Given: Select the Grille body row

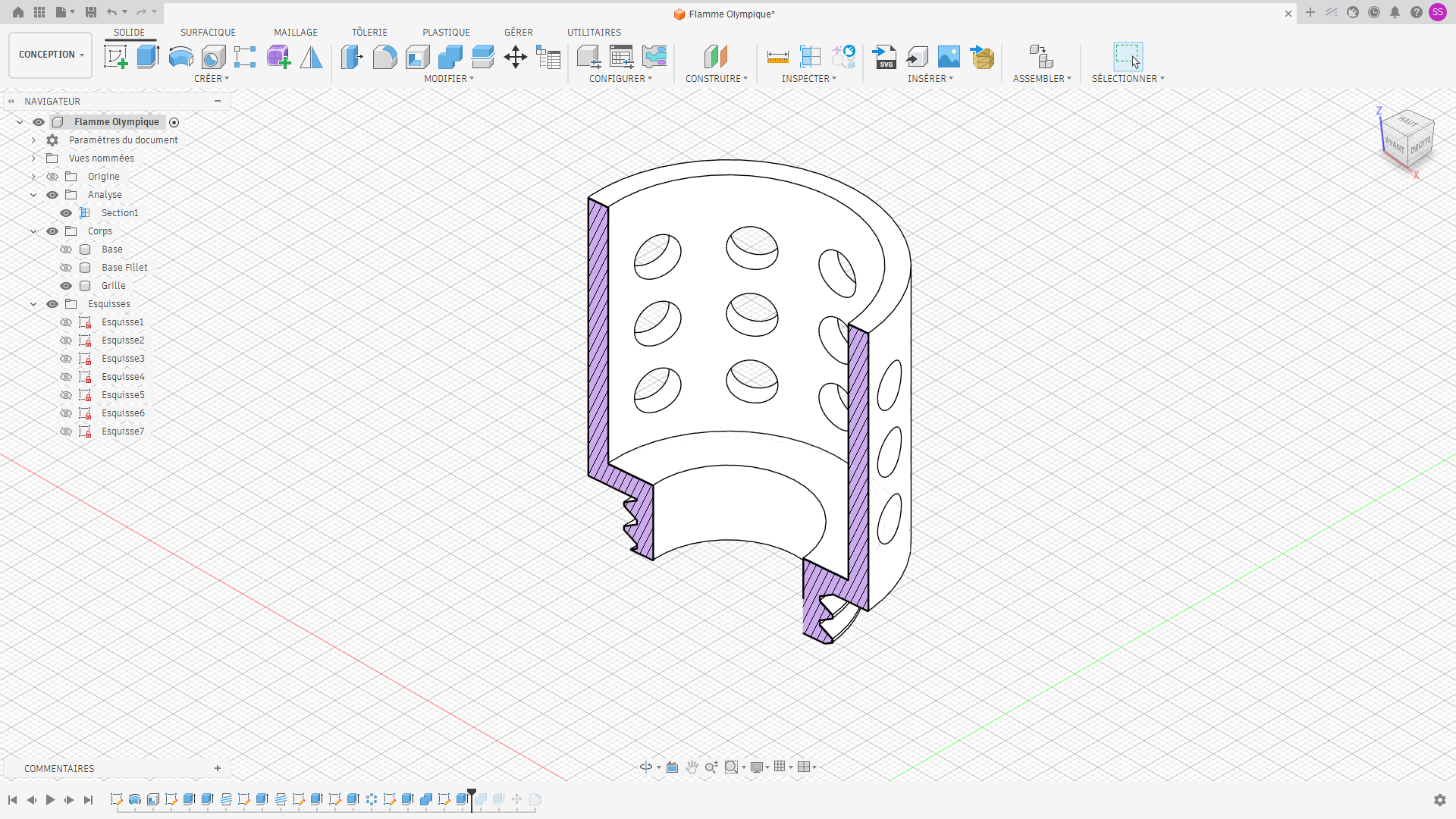Looking at the screenshot, I should (114, 286).
